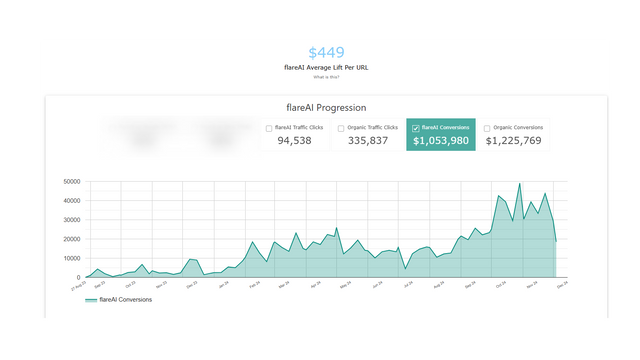Click the 20000 y-axis label
Viewport: 640px width, 360px height.
click(72, 239)
